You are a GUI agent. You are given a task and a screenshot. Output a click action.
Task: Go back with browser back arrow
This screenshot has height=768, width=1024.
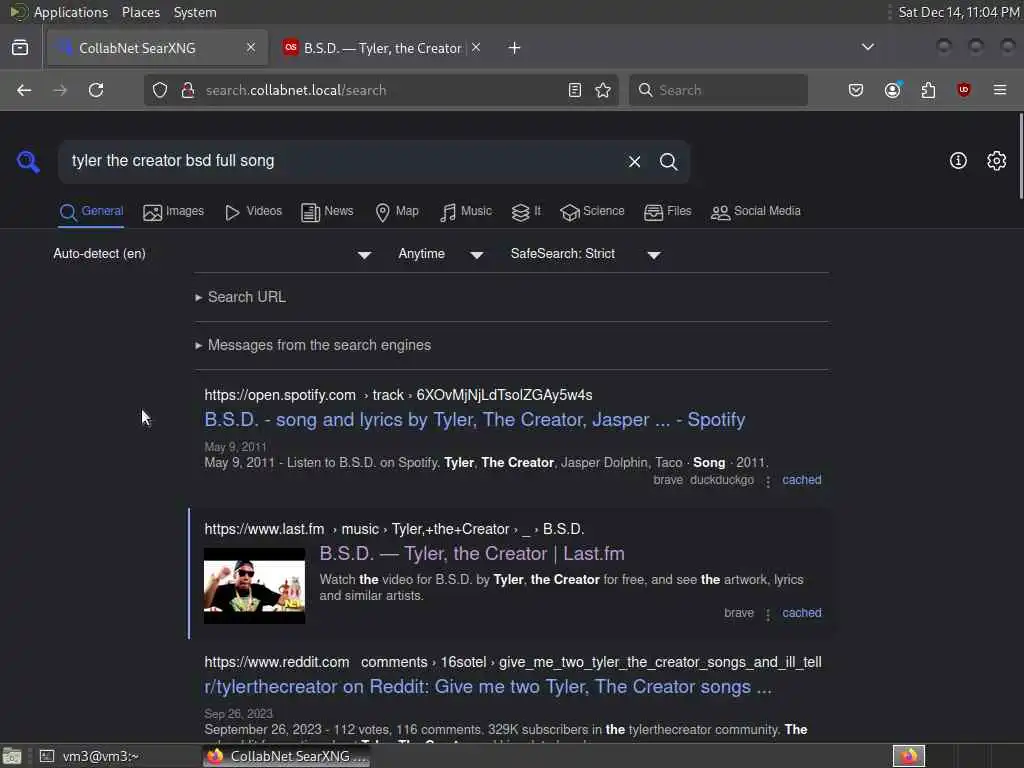point(24,90)
